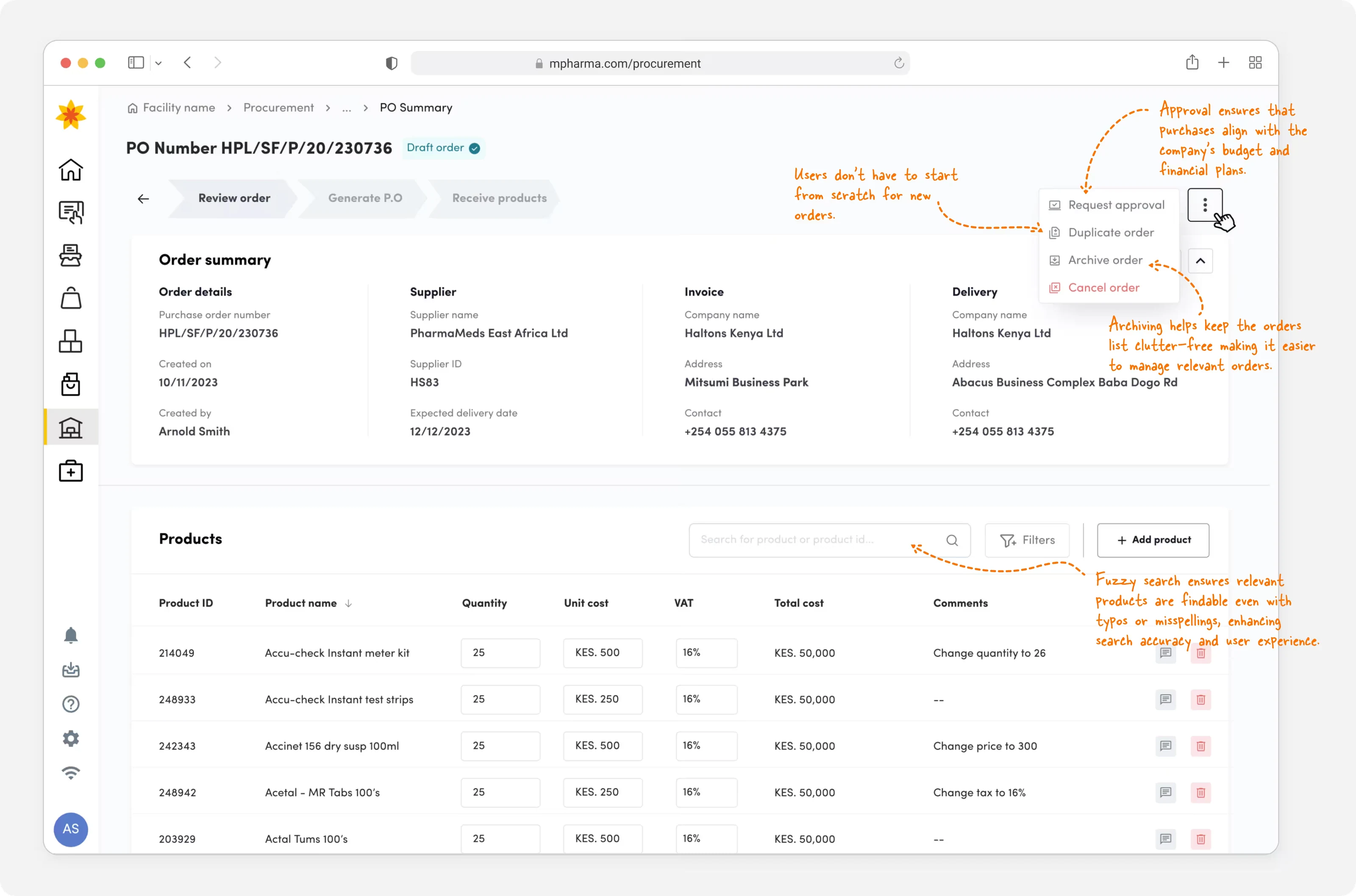The image size is (1356, 896).
Task: Edit unit cost for Accu-check Instant test strips
Action: point(602,699)
